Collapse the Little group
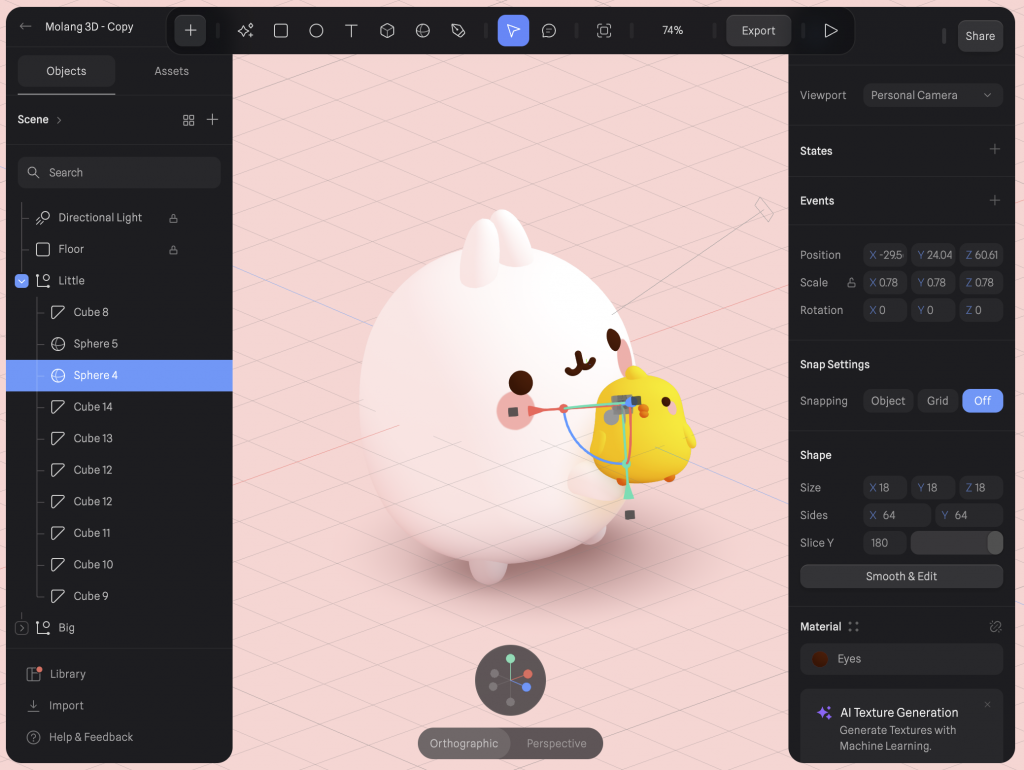Viewport: 1024px width, 770px height. tap(22, 281)
